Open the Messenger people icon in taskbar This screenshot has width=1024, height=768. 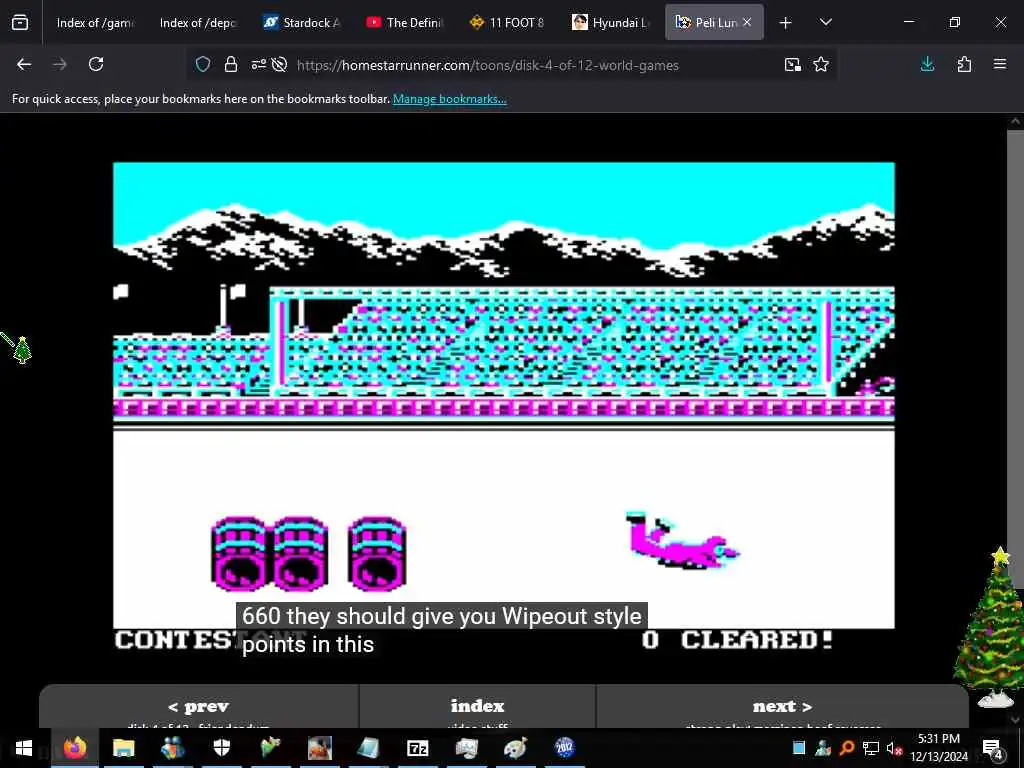172,748
